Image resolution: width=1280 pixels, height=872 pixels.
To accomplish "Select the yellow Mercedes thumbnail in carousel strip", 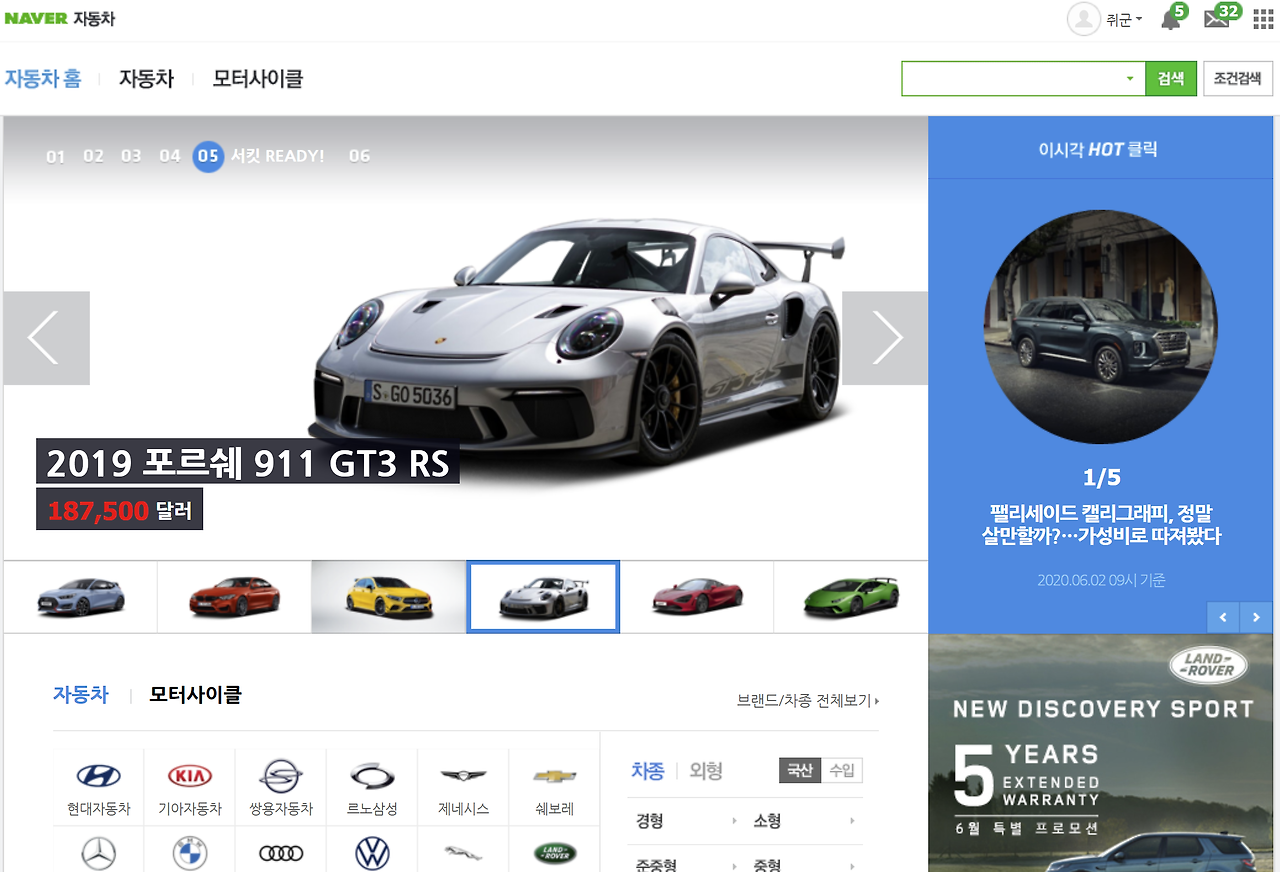I will (x=388, y=597).
